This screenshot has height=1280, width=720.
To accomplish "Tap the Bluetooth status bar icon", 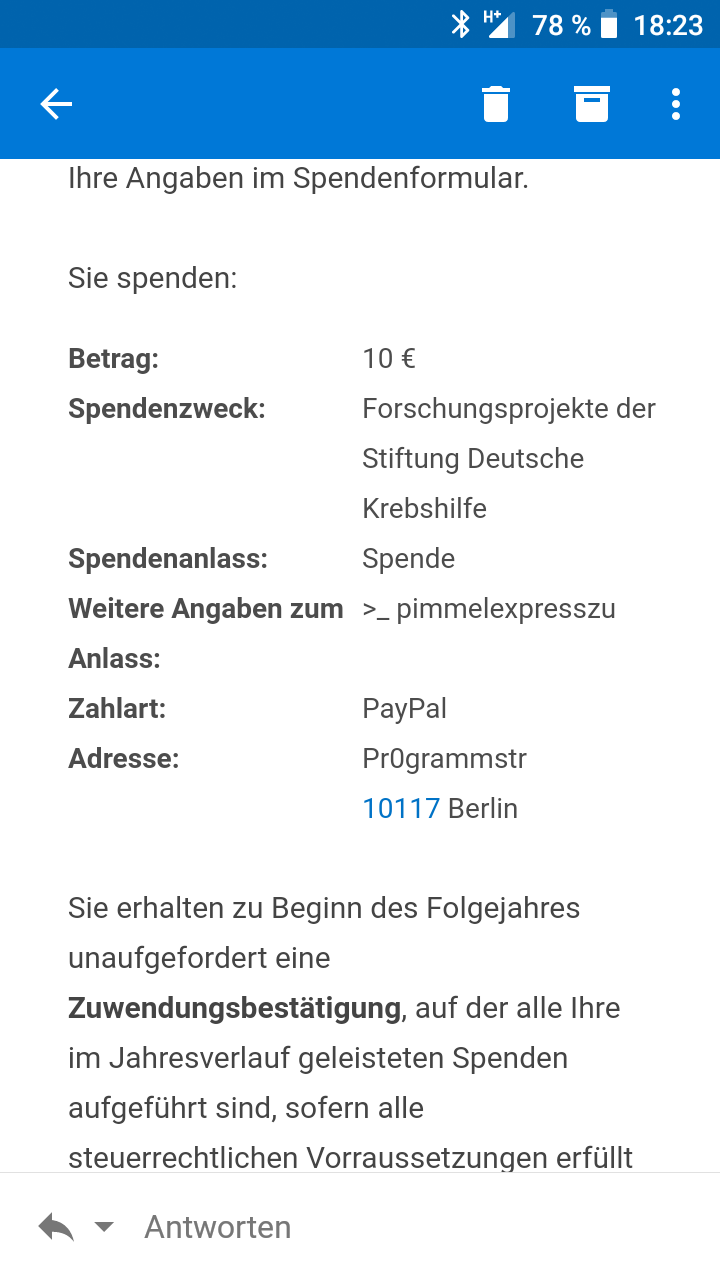I will tap(460, 24).
